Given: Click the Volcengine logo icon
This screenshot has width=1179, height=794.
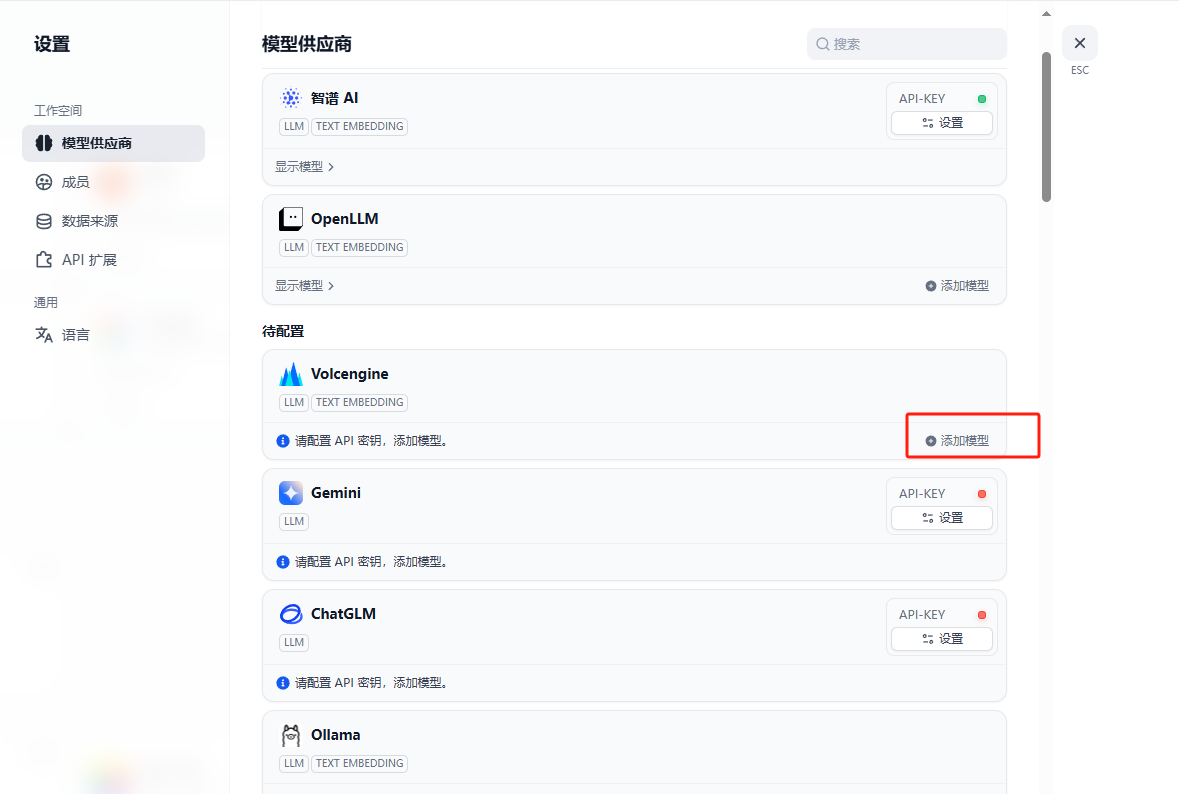Looking at the screenshot, I should click(x=291, y=374).
